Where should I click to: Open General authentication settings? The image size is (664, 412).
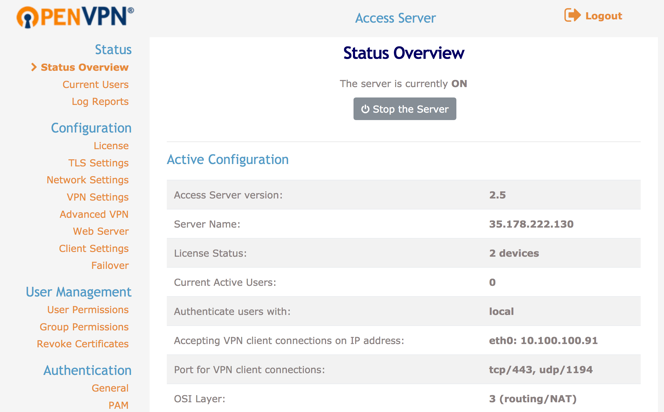pyautogui.click(x=110, y=388)
